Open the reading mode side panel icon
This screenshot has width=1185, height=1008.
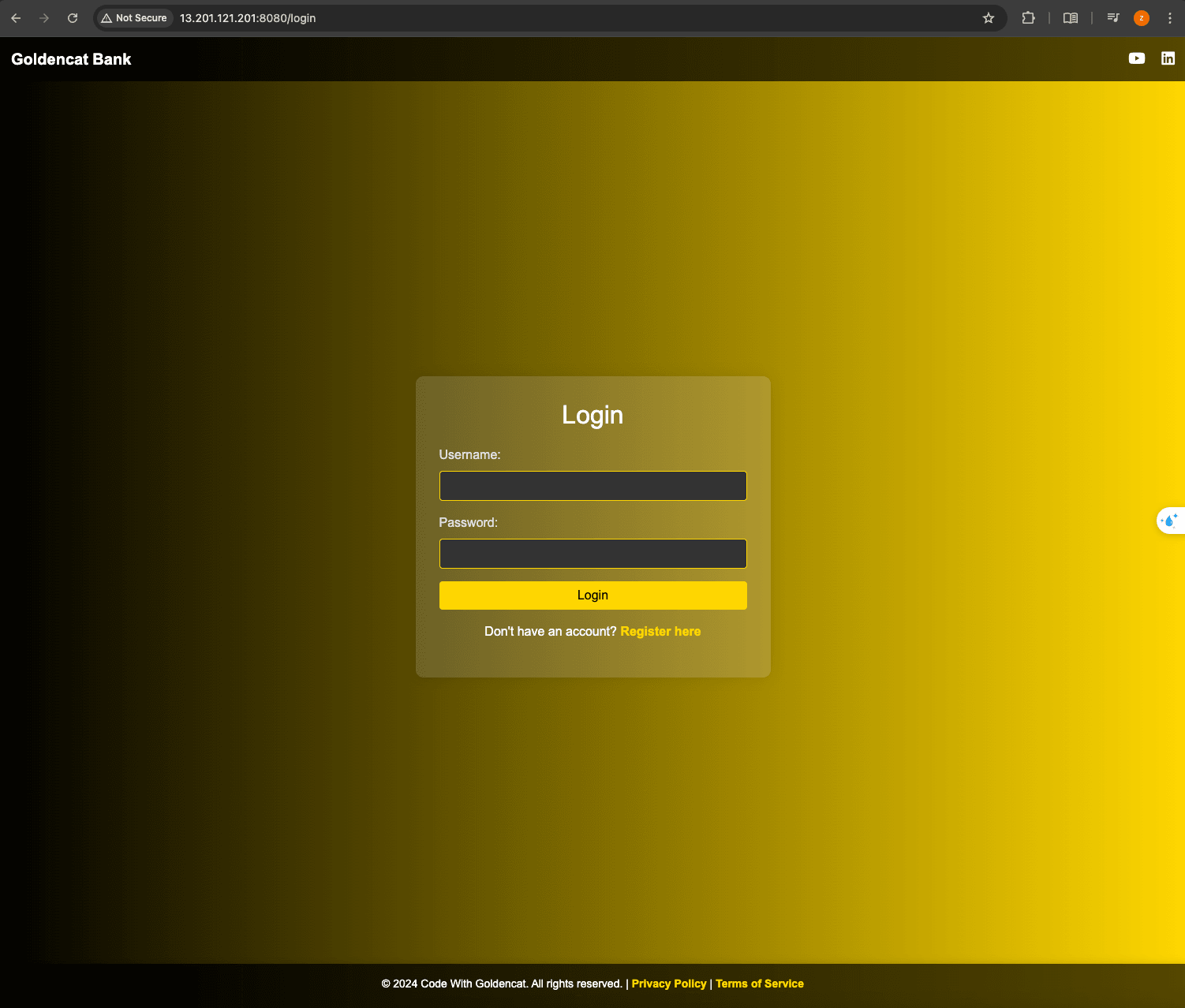(1070, 18)
